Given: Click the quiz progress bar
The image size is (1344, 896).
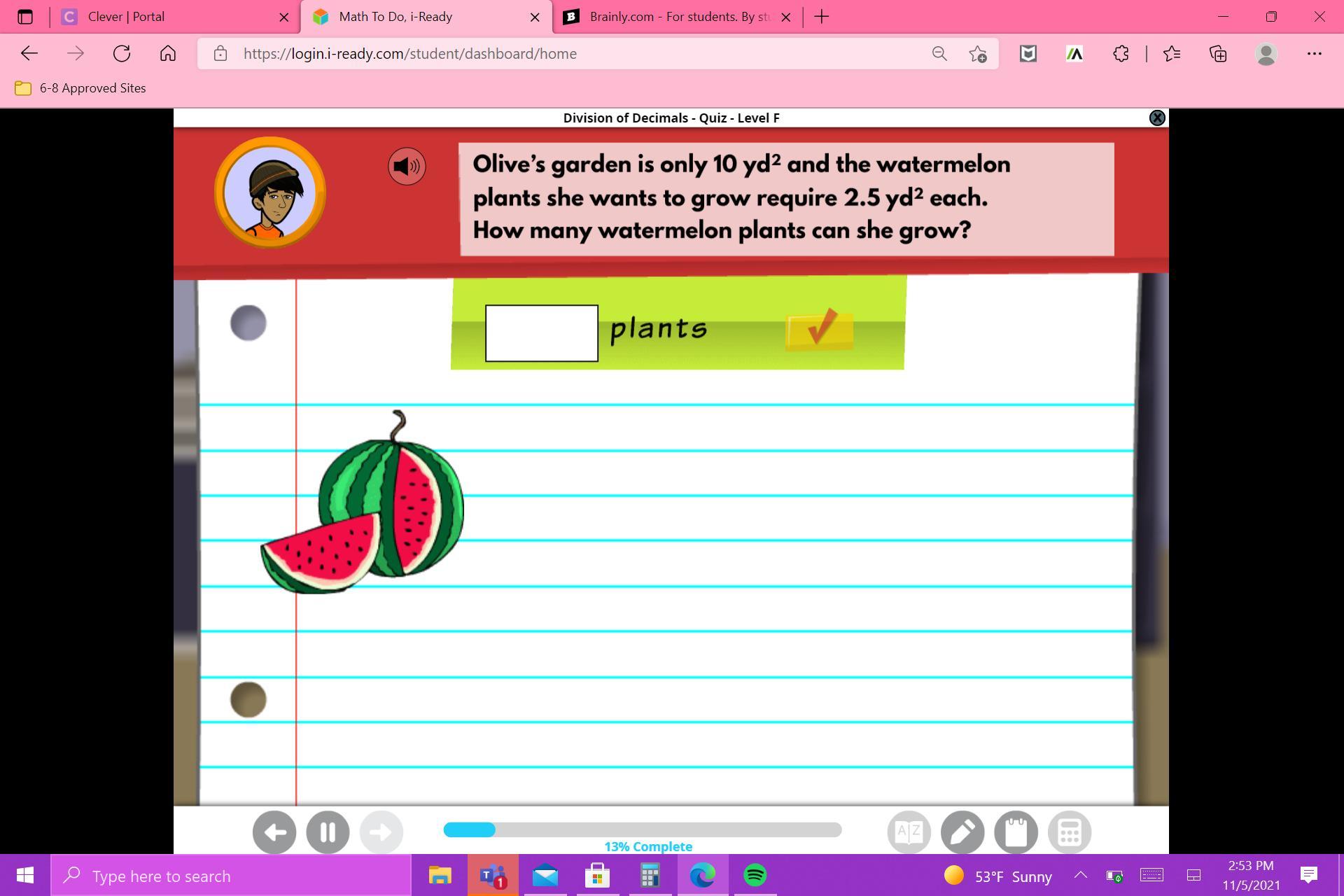Looking at the screenshot, I should coord(642,830).
